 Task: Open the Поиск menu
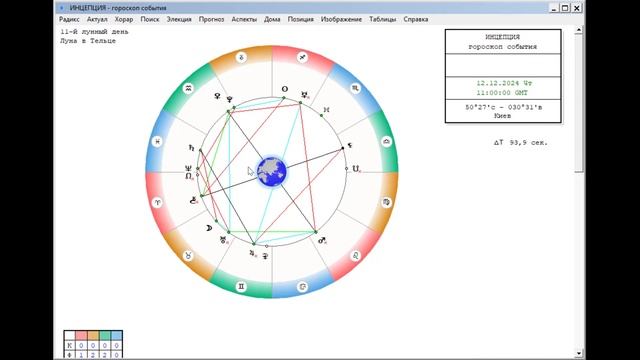150,19
